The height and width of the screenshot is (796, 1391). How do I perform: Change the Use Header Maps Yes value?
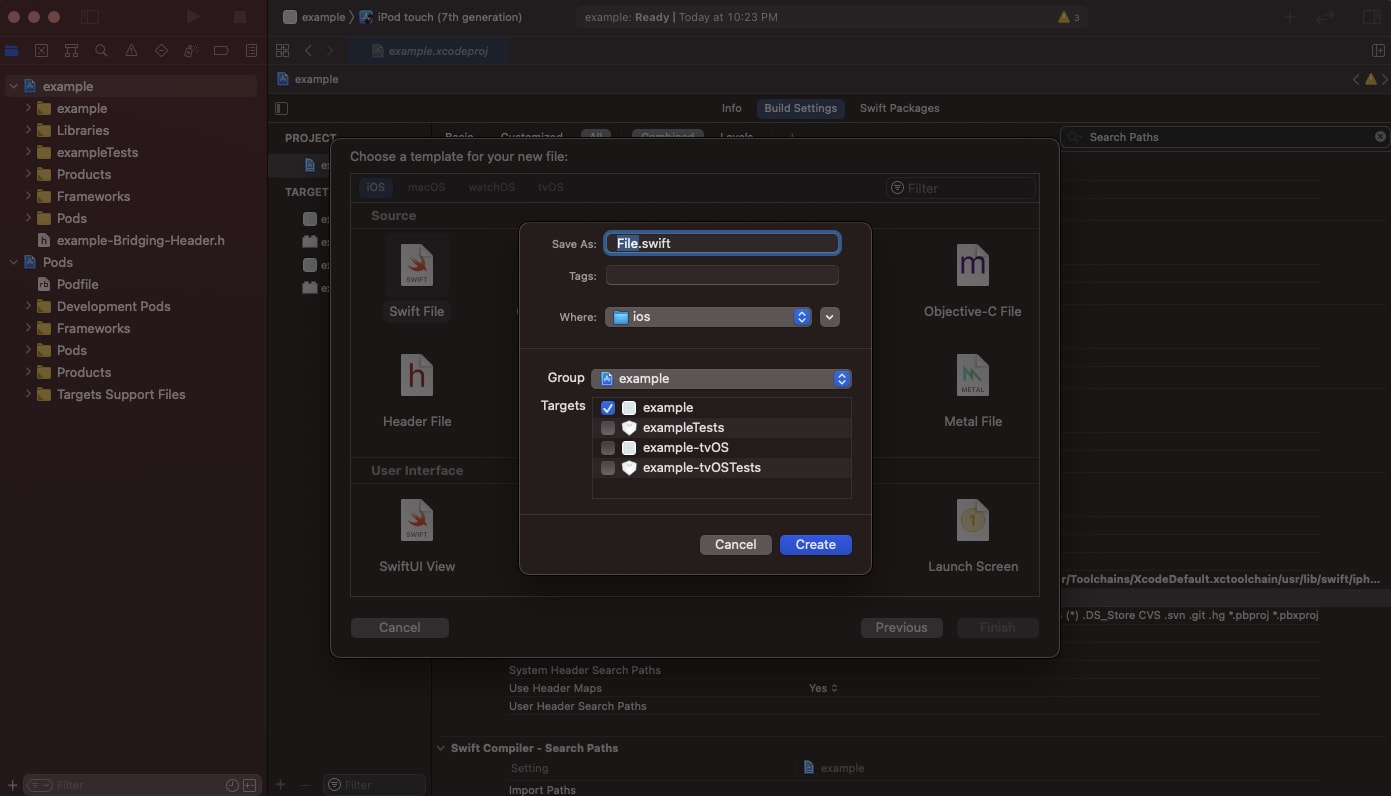[823, 688]
